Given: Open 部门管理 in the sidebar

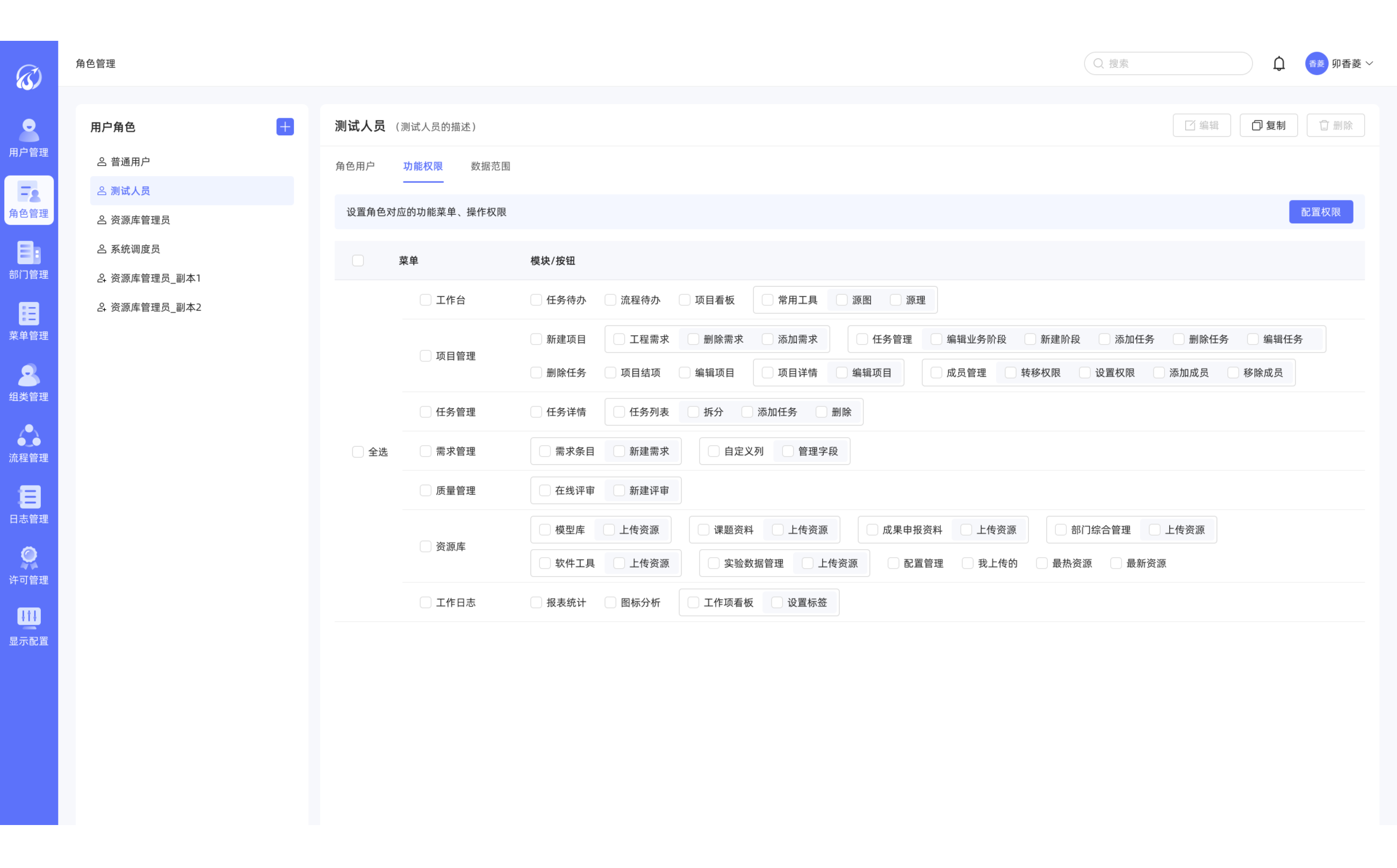Looking at the screenshot, I should [28, 261].
